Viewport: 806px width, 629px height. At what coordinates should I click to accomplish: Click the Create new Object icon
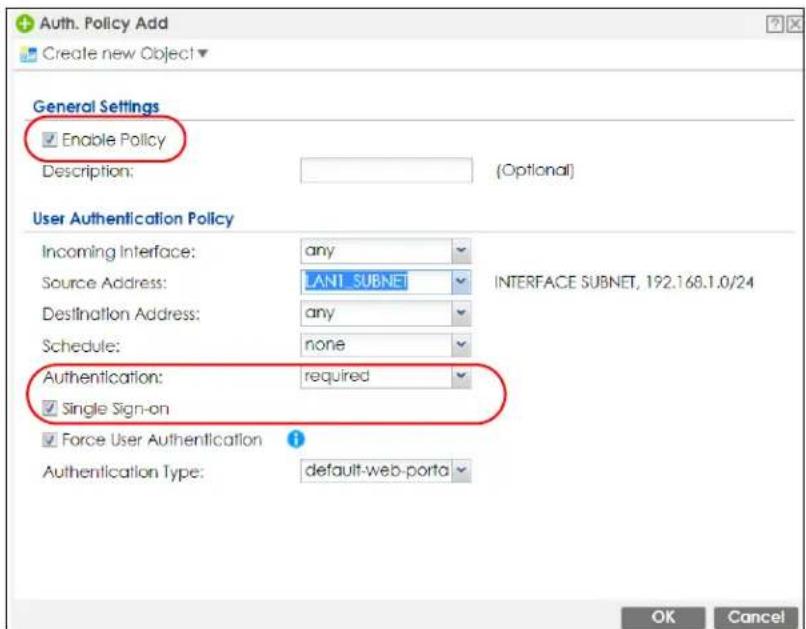click(x=28, y=54)
